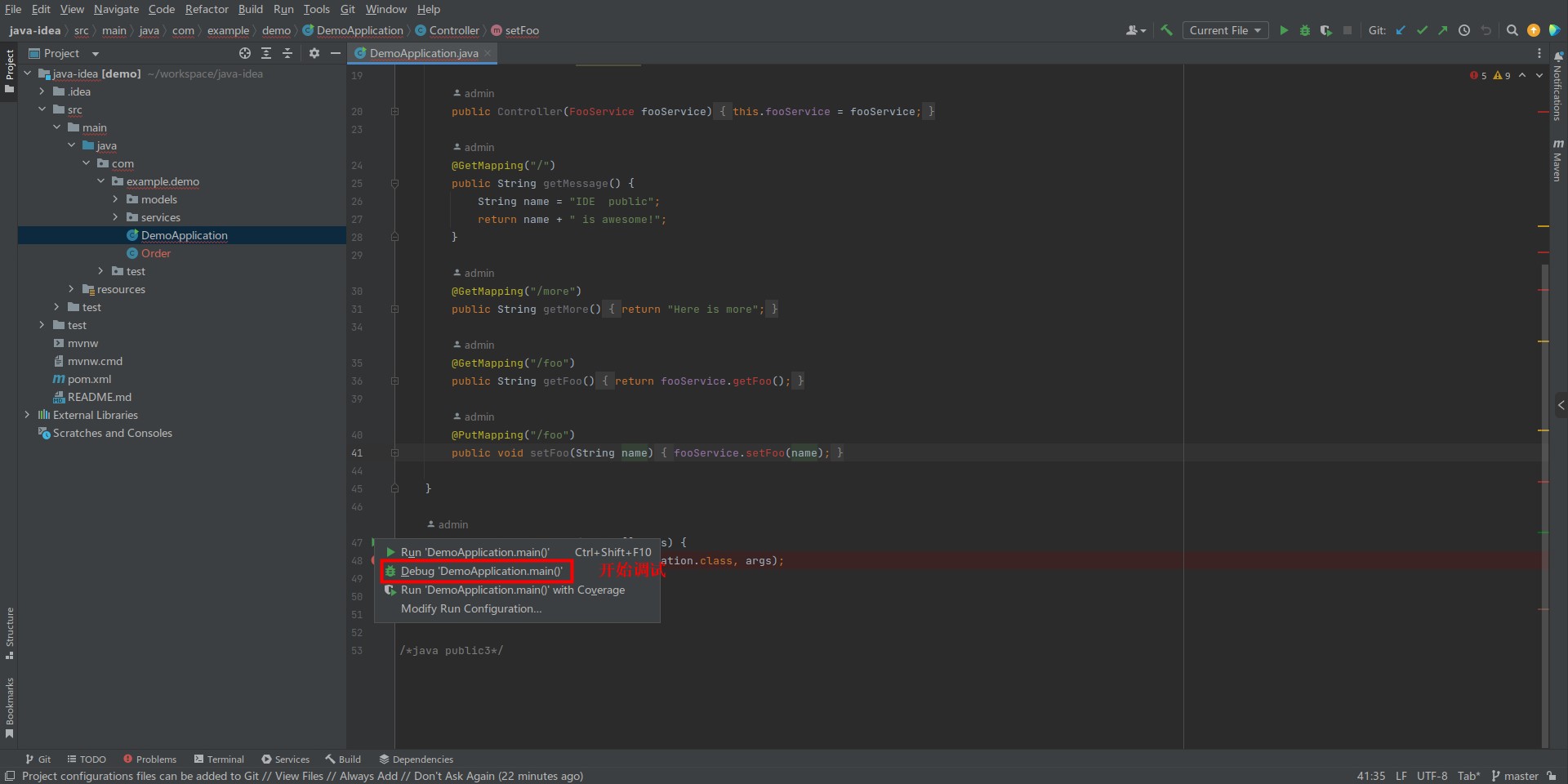Toggle fold marker at line 41 setFoo

394,453
